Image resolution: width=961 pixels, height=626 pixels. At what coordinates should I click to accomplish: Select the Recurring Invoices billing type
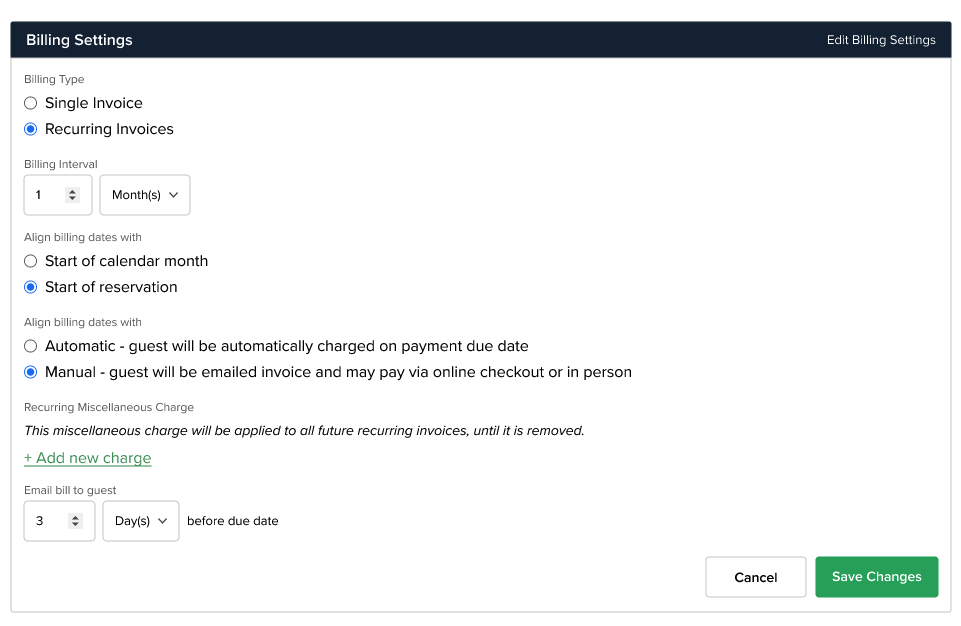click(x=30, y=128)
